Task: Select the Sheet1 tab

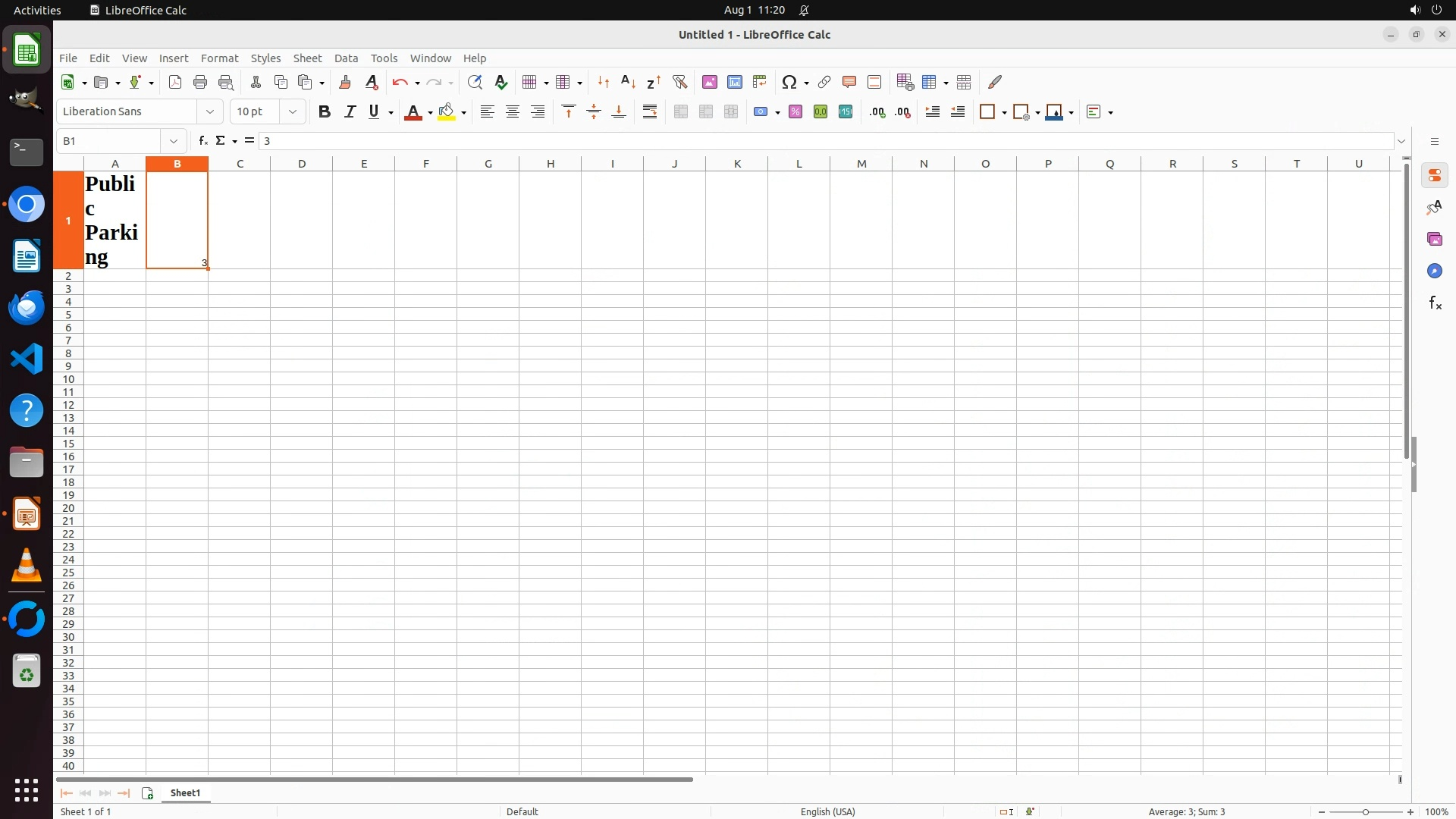Action: (186, 793)
